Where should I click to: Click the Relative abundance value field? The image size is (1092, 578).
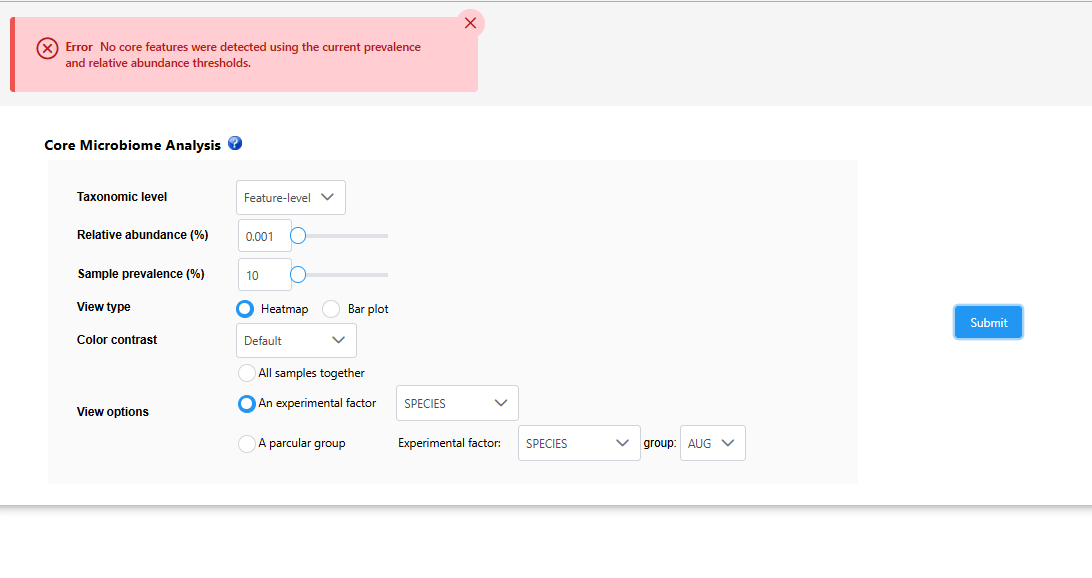click(264, 237)
